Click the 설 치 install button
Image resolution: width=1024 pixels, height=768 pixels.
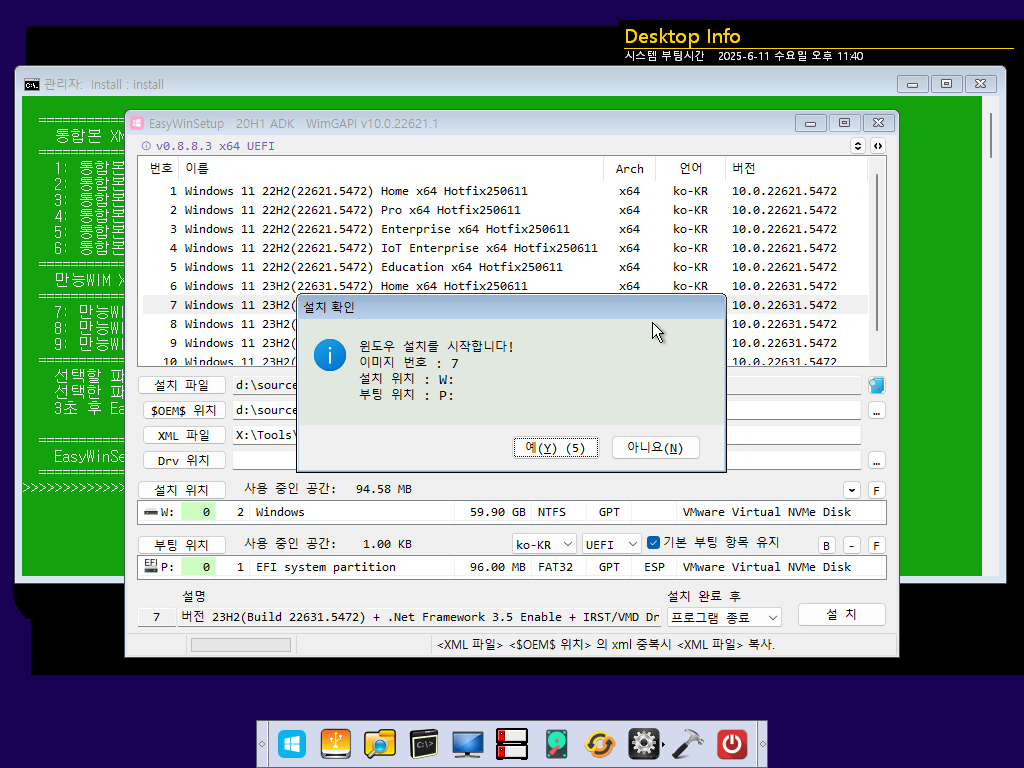841,615
